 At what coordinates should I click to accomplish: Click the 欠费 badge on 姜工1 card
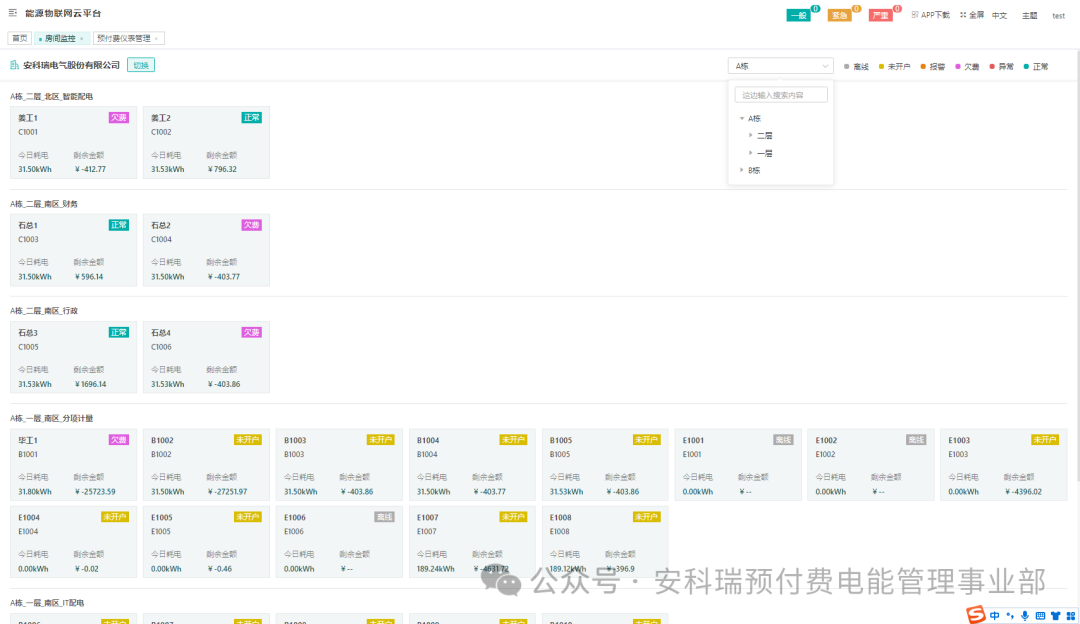click(118, 118)
